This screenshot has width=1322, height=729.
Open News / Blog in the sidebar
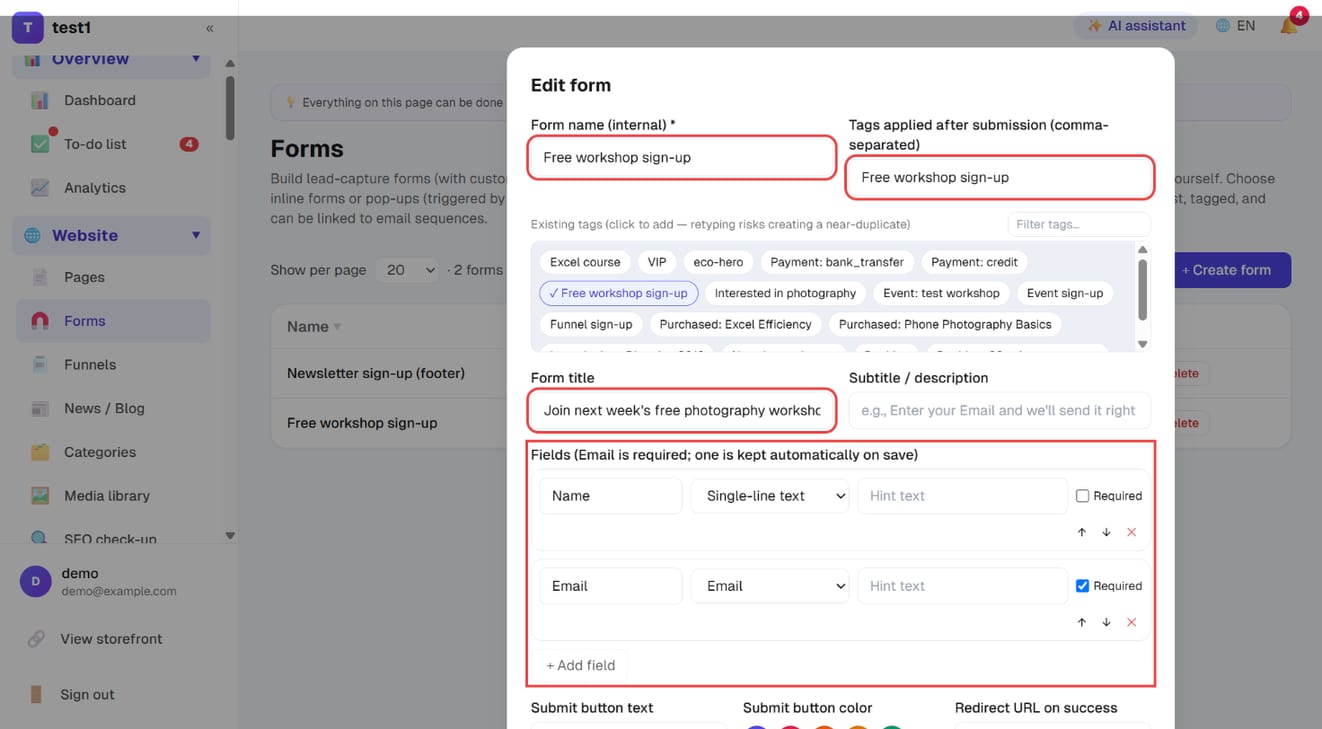112,408
